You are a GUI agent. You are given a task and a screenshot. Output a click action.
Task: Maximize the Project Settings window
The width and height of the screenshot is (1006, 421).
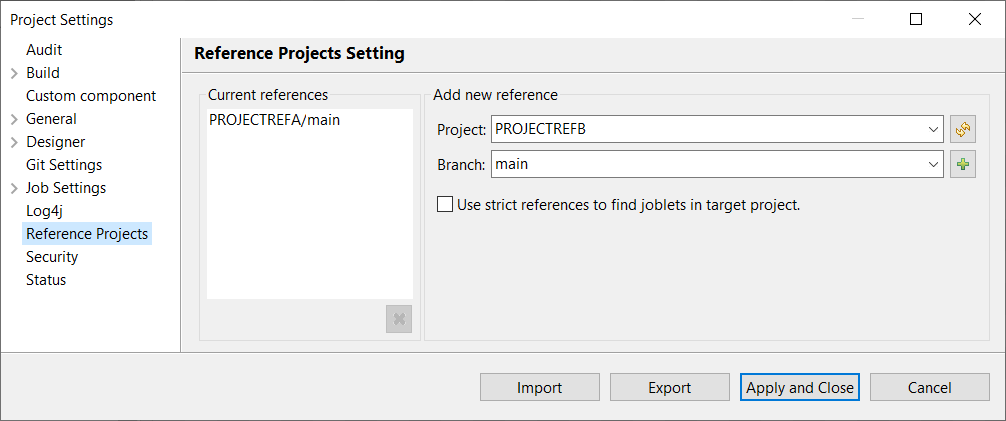[x=916, y=19]
